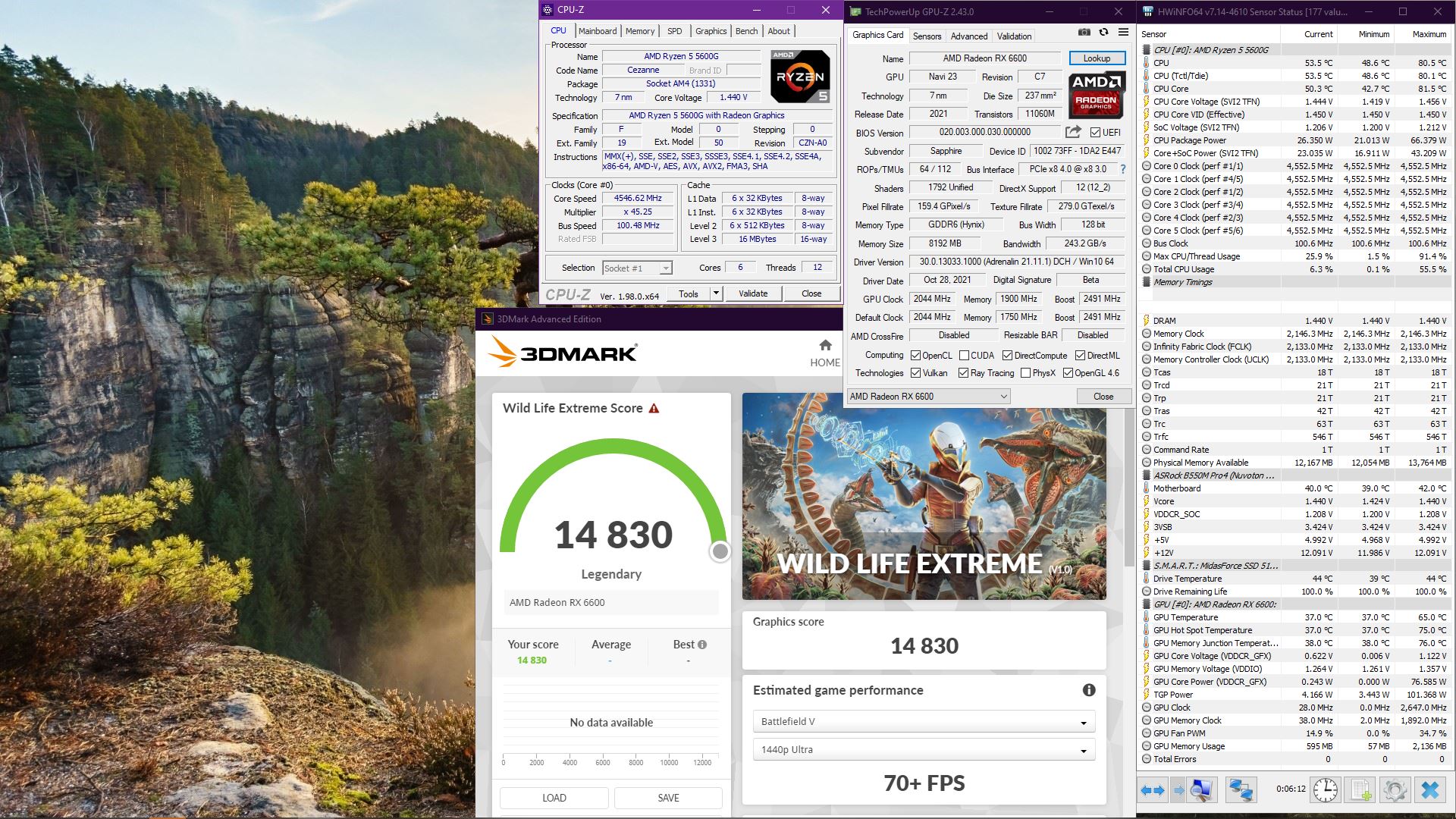The image size is (1456, 819).
Task: Click the PCIe bus interface question mark
Action: click(1123, 169)
